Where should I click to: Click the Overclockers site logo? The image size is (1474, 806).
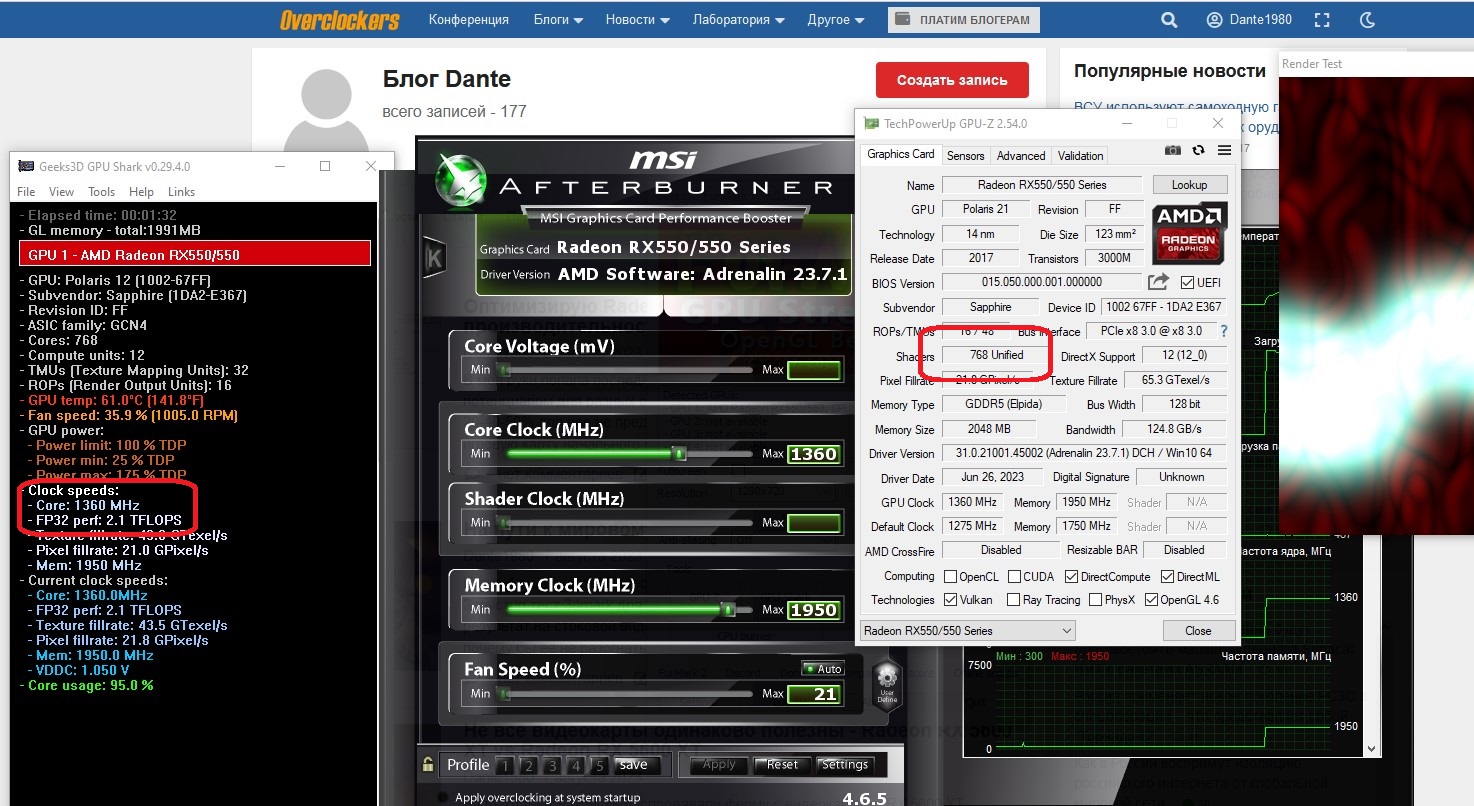point(340,20)
